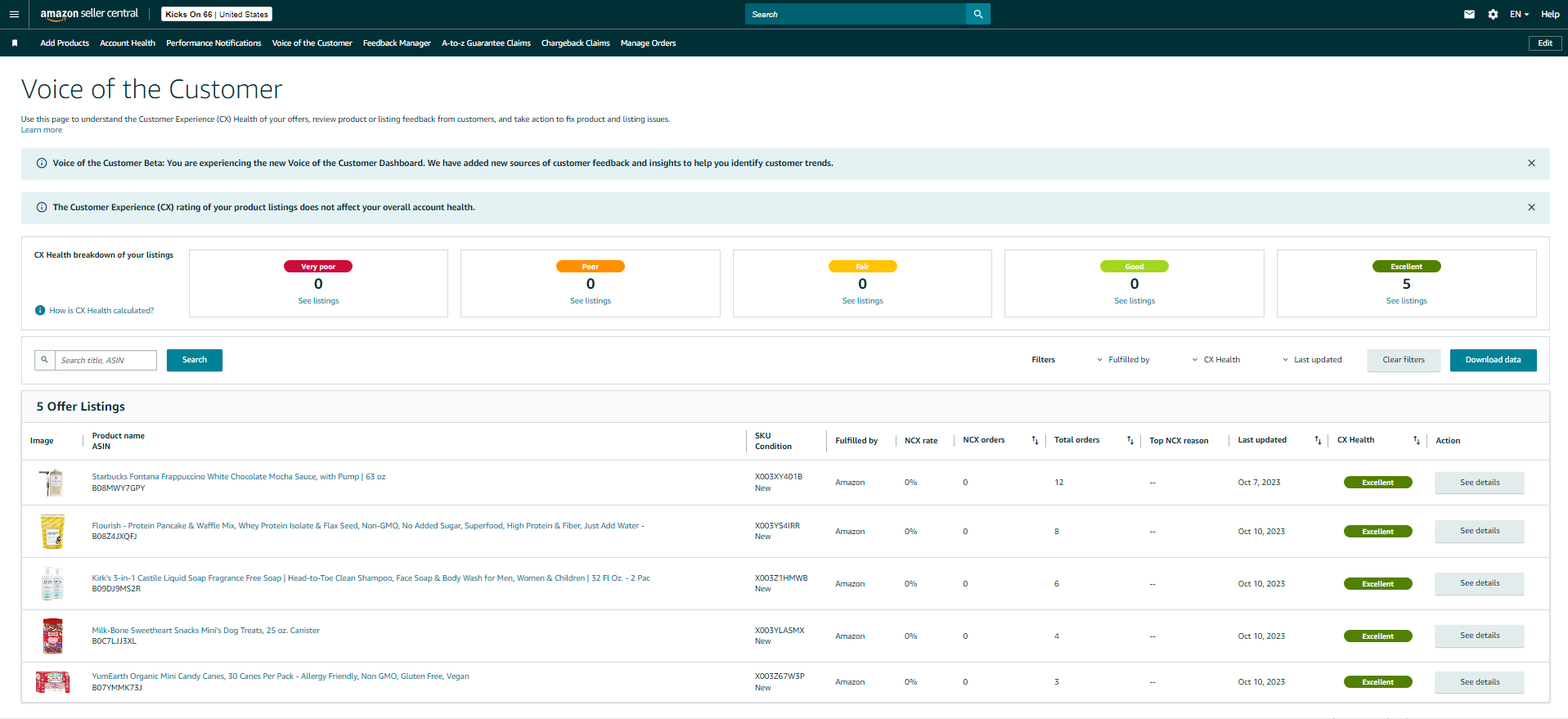Open the settings gear icon
The width and height of the screenshot is (1568, 719).
point(1493,14)
